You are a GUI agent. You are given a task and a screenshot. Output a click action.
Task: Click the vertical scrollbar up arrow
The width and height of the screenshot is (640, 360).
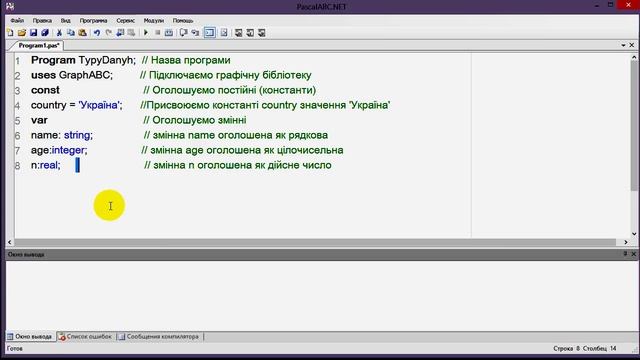(634, 58)
